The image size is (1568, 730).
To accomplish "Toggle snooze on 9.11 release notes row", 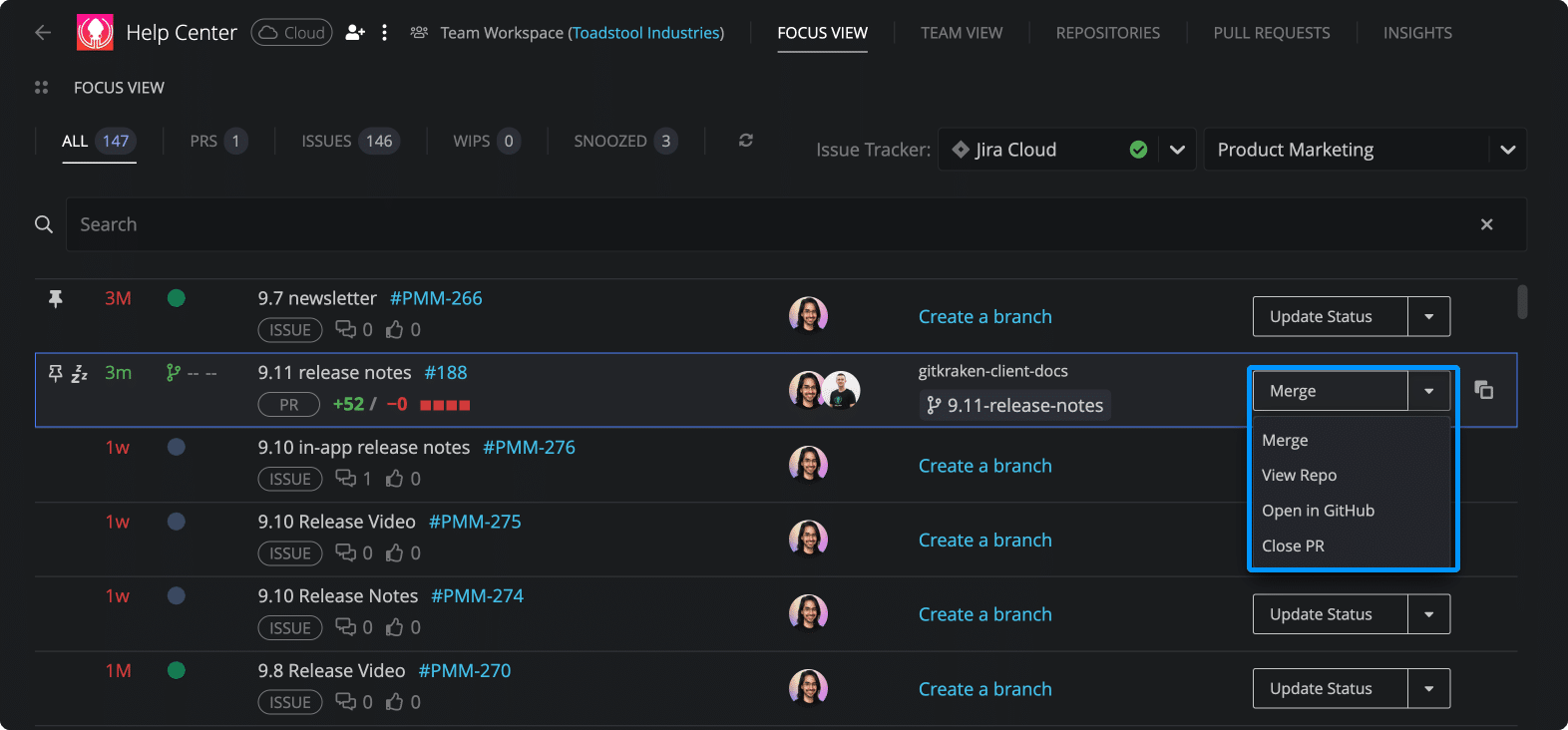I will pyautogui.click(x=80, y=374).
